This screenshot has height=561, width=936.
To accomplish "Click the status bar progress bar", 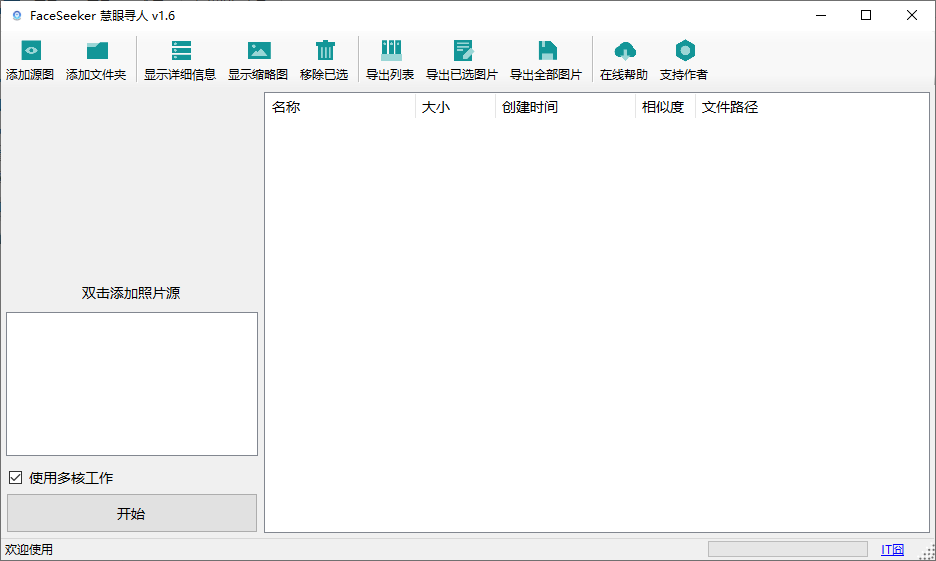I will (787, 549).
